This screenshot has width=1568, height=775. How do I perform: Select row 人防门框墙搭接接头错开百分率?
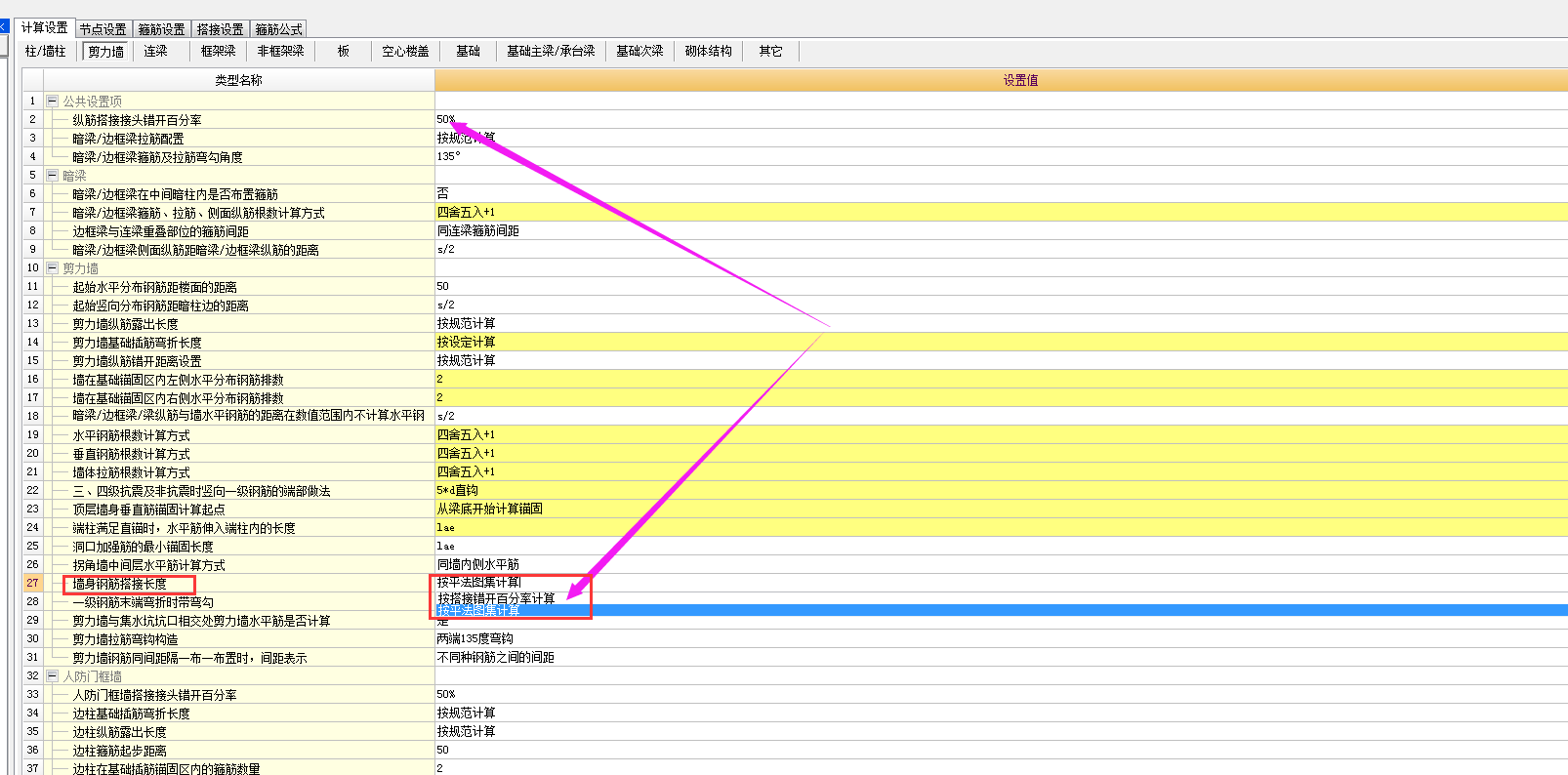[x=238, y=695]
